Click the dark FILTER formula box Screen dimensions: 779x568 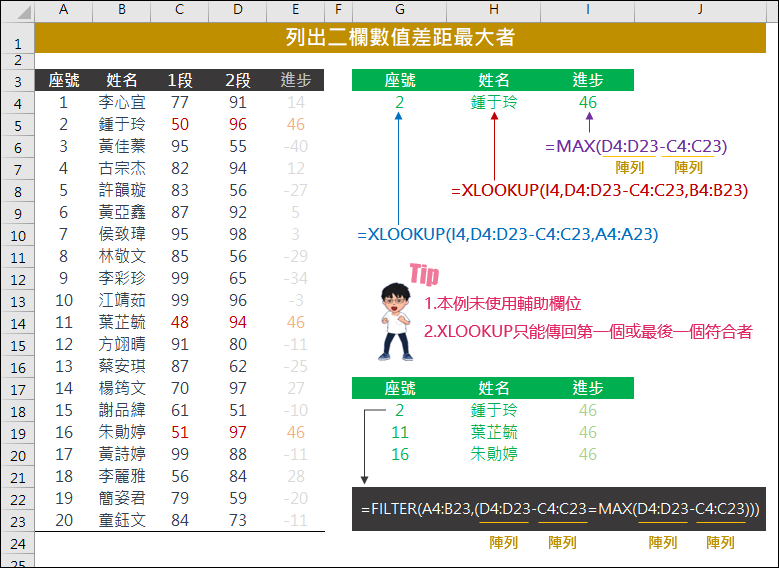tap(559, 509)
